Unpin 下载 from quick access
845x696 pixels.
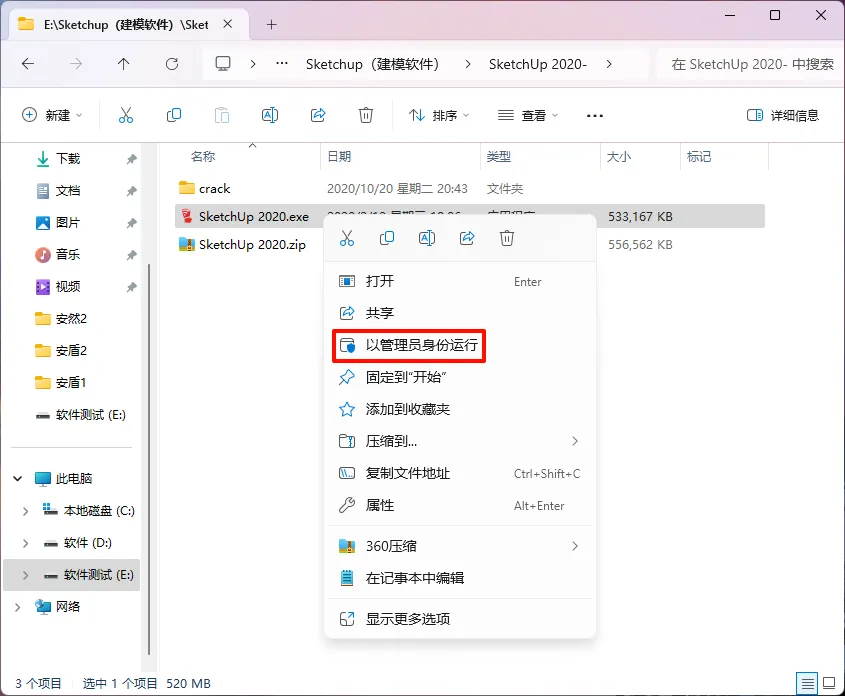(x=131, y=159)
